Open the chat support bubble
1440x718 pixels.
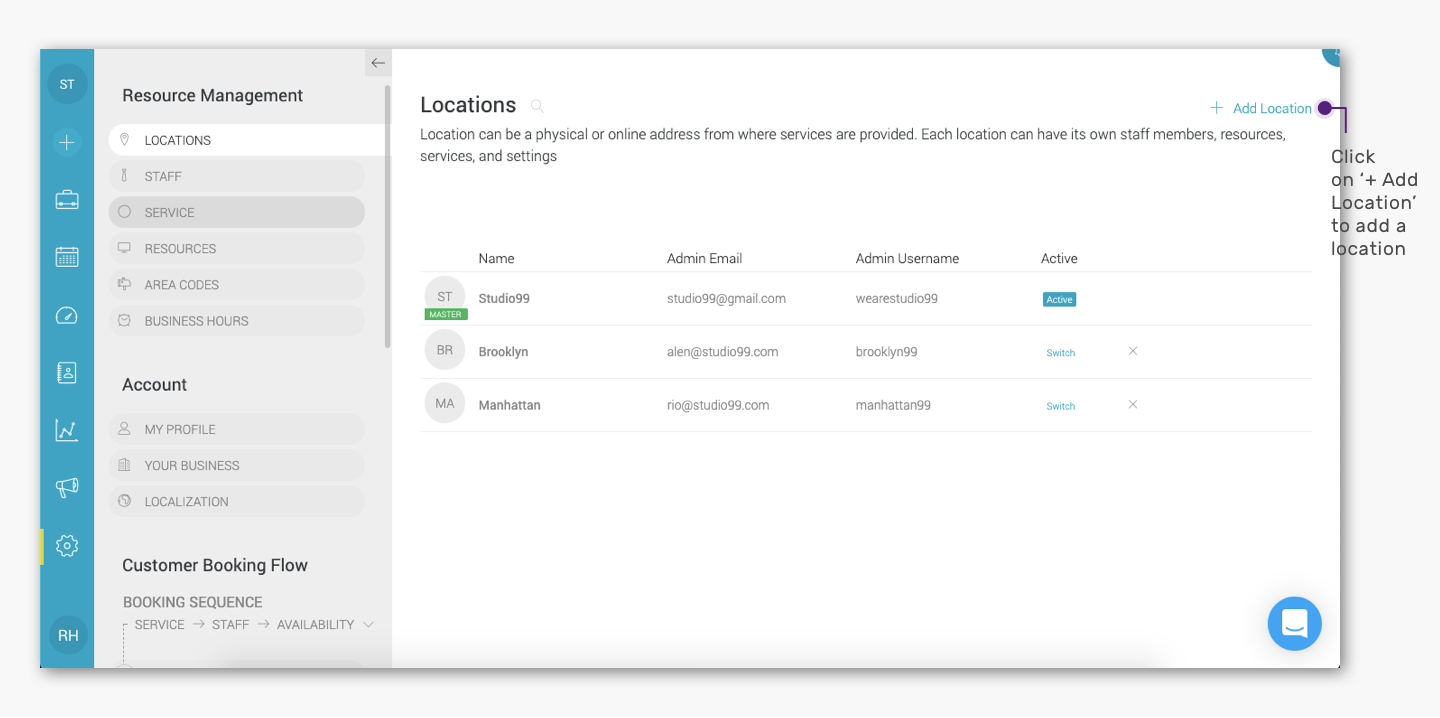click(x=1294, y=624)
